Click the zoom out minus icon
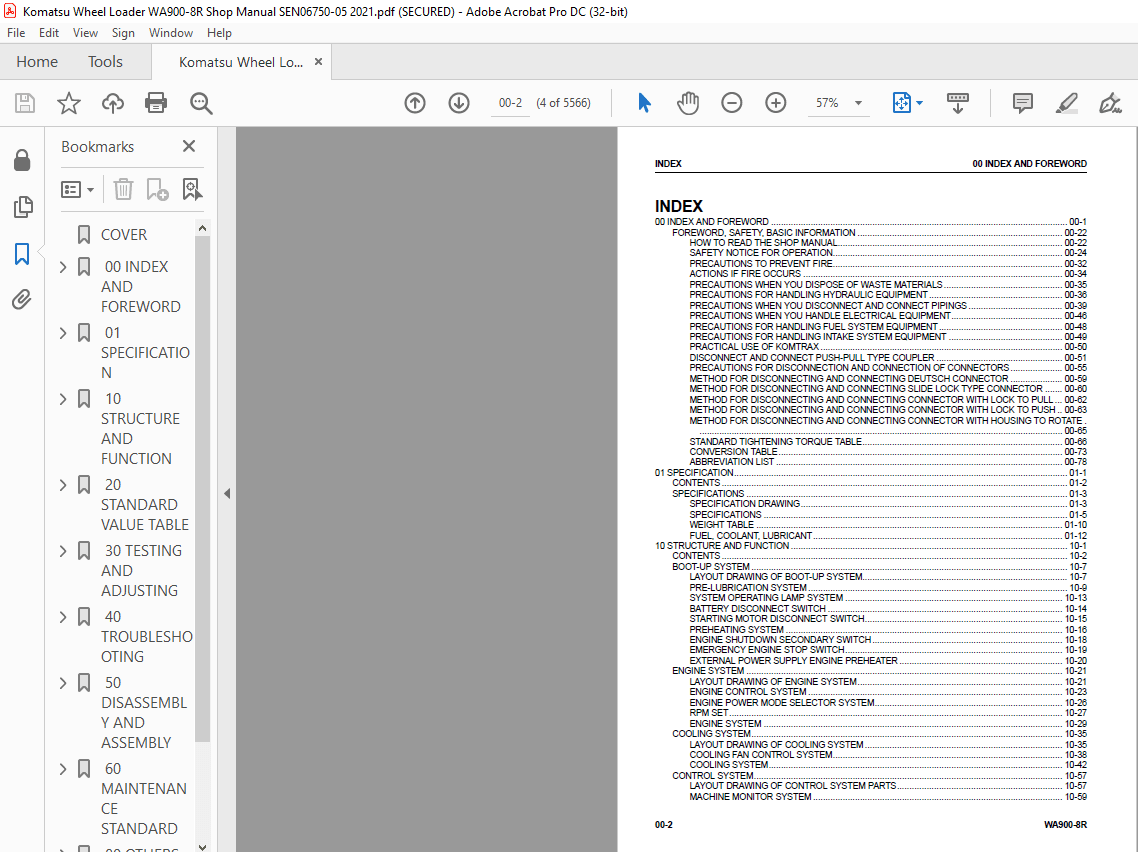The width and height of the screenshot is (1138, 852). (x=732, y=103)
